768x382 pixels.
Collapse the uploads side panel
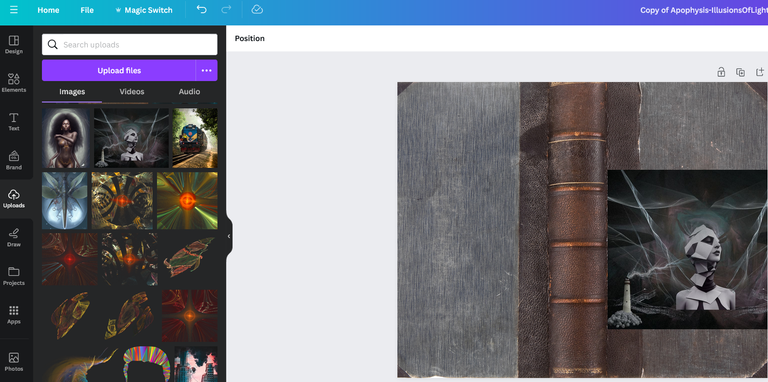coord(229,236)
